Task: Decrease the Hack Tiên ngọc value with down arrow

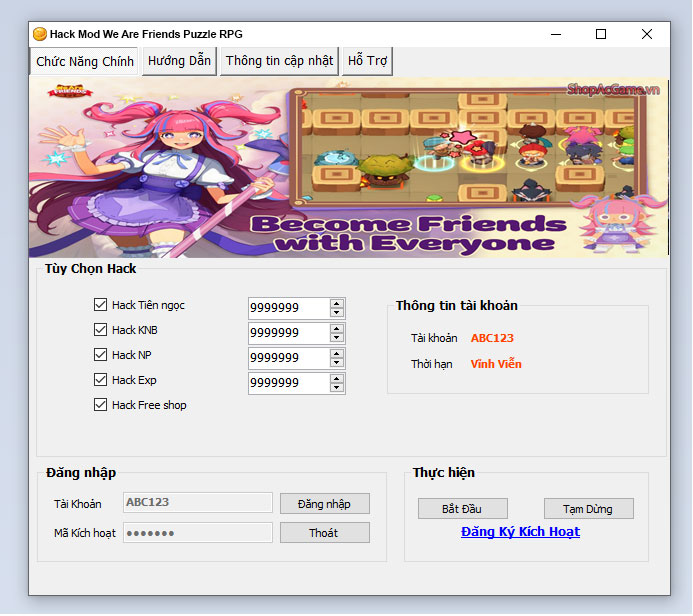Action: pyautogui.click(x=337, y=312)
